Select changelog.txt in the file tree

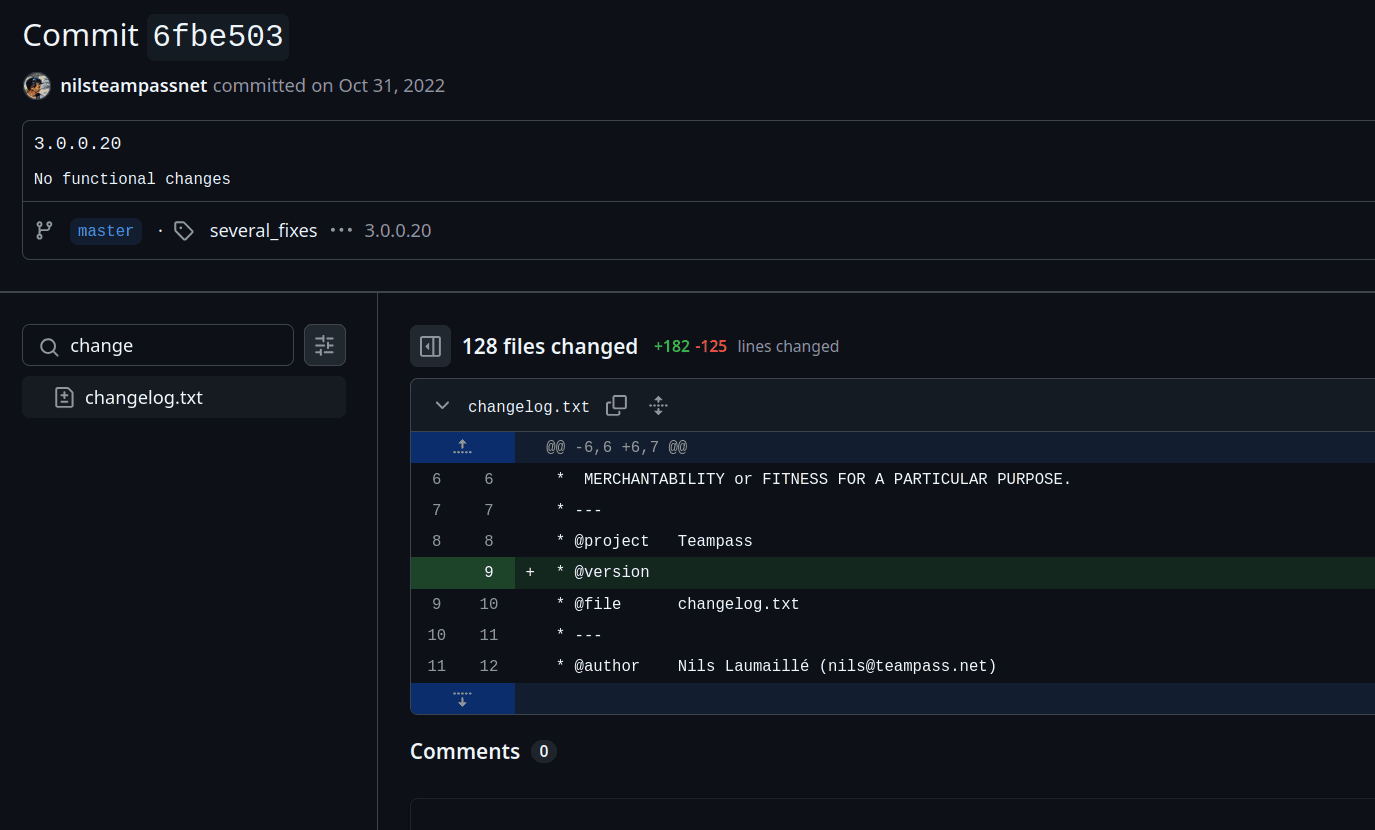pos(143,397)
